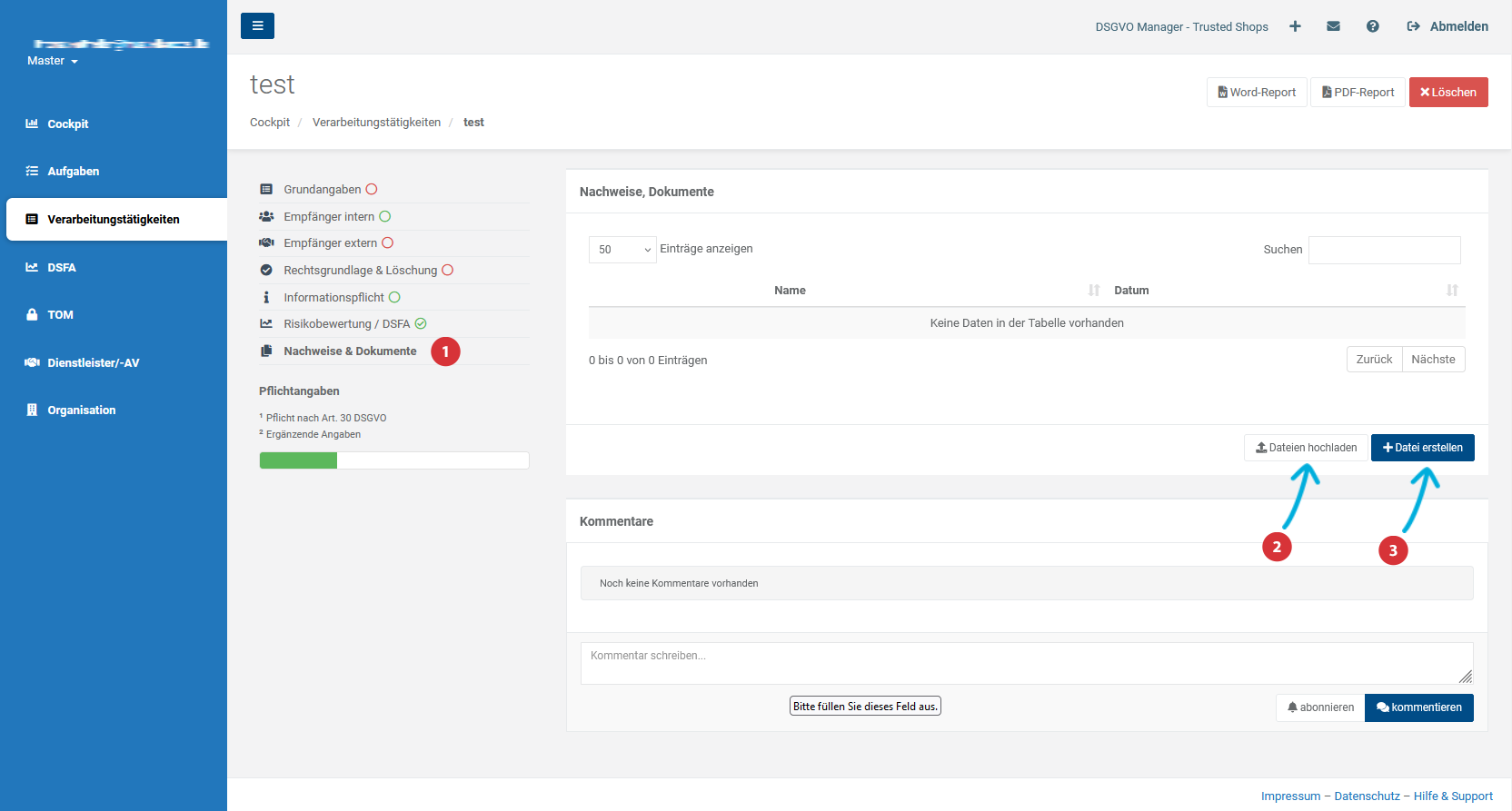Expand the Master account dropdown
Image resolution: width=1512 pixels, height=811 pixels.
pos(53,61)
